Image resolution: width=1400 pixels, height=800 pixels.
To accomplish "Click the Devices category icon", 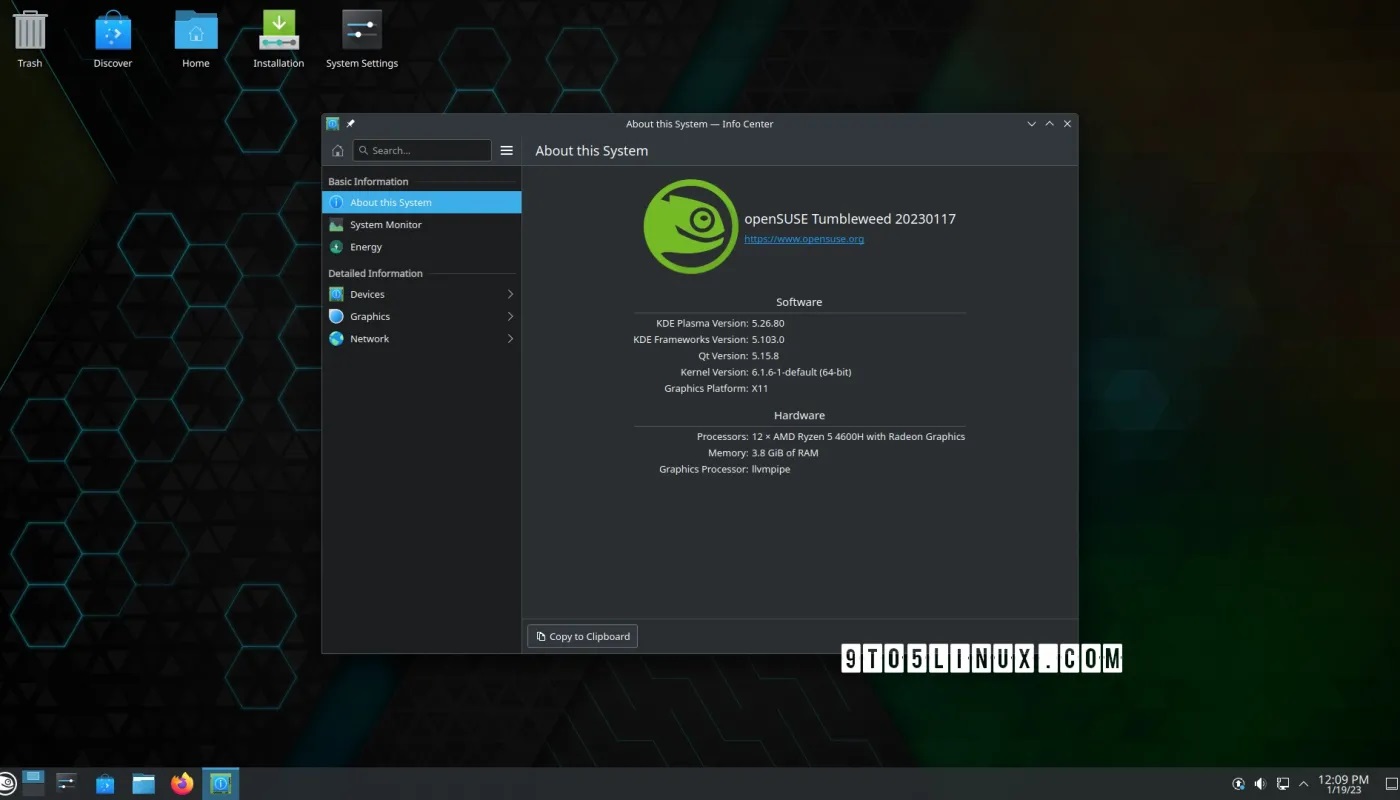I will tap(338, 294).
